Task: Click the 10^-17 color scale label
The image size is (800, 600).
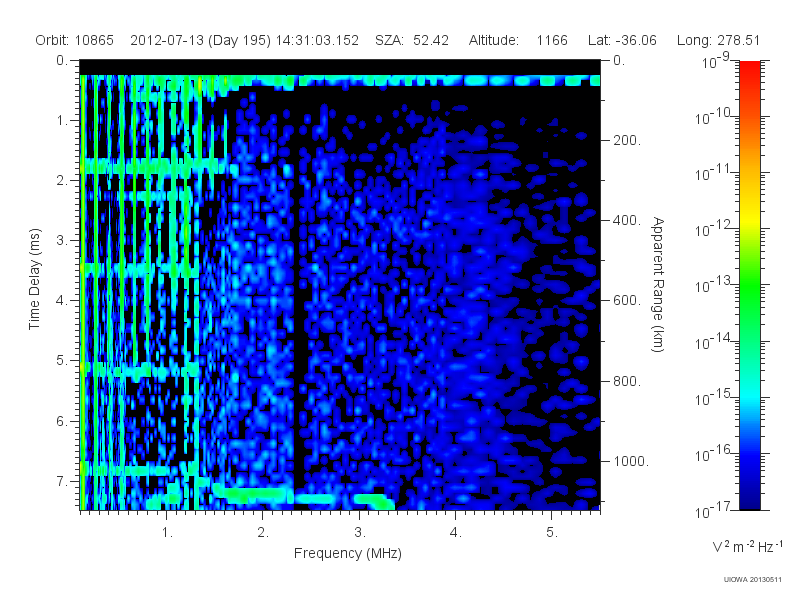Action: click(x=713, y=510)
